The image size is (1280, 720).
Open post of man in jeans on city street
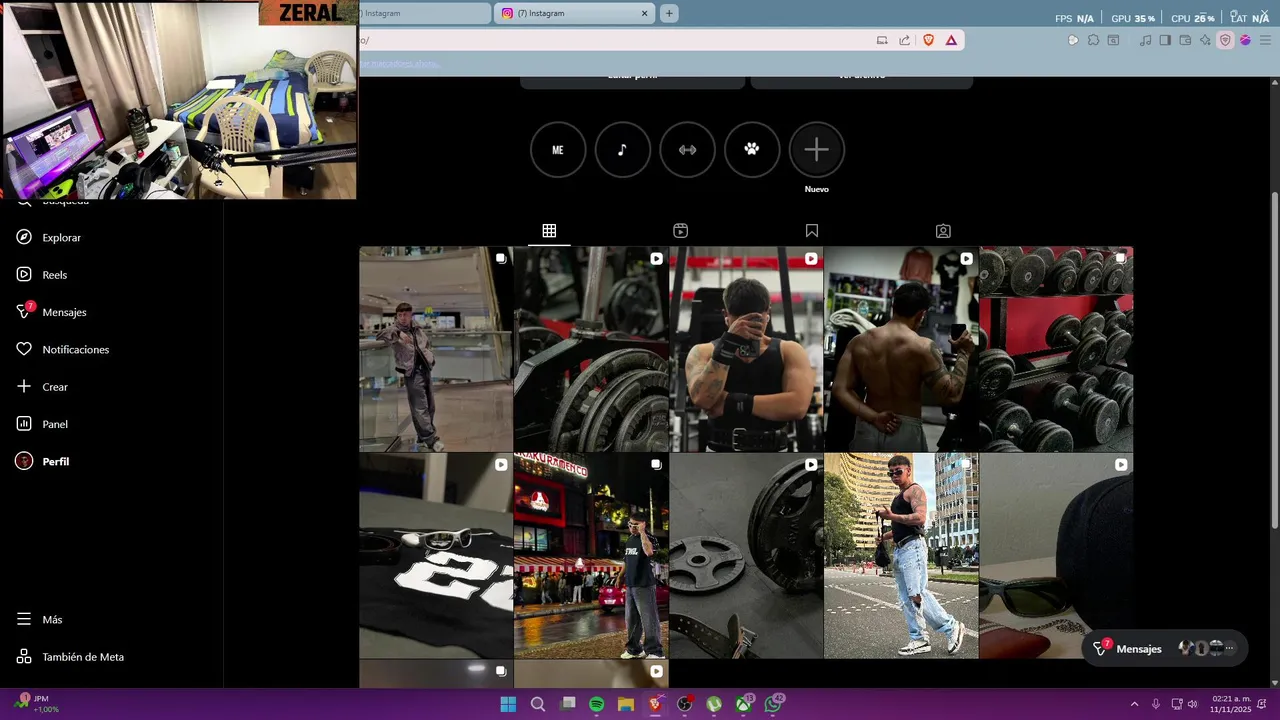click(901, 556)
